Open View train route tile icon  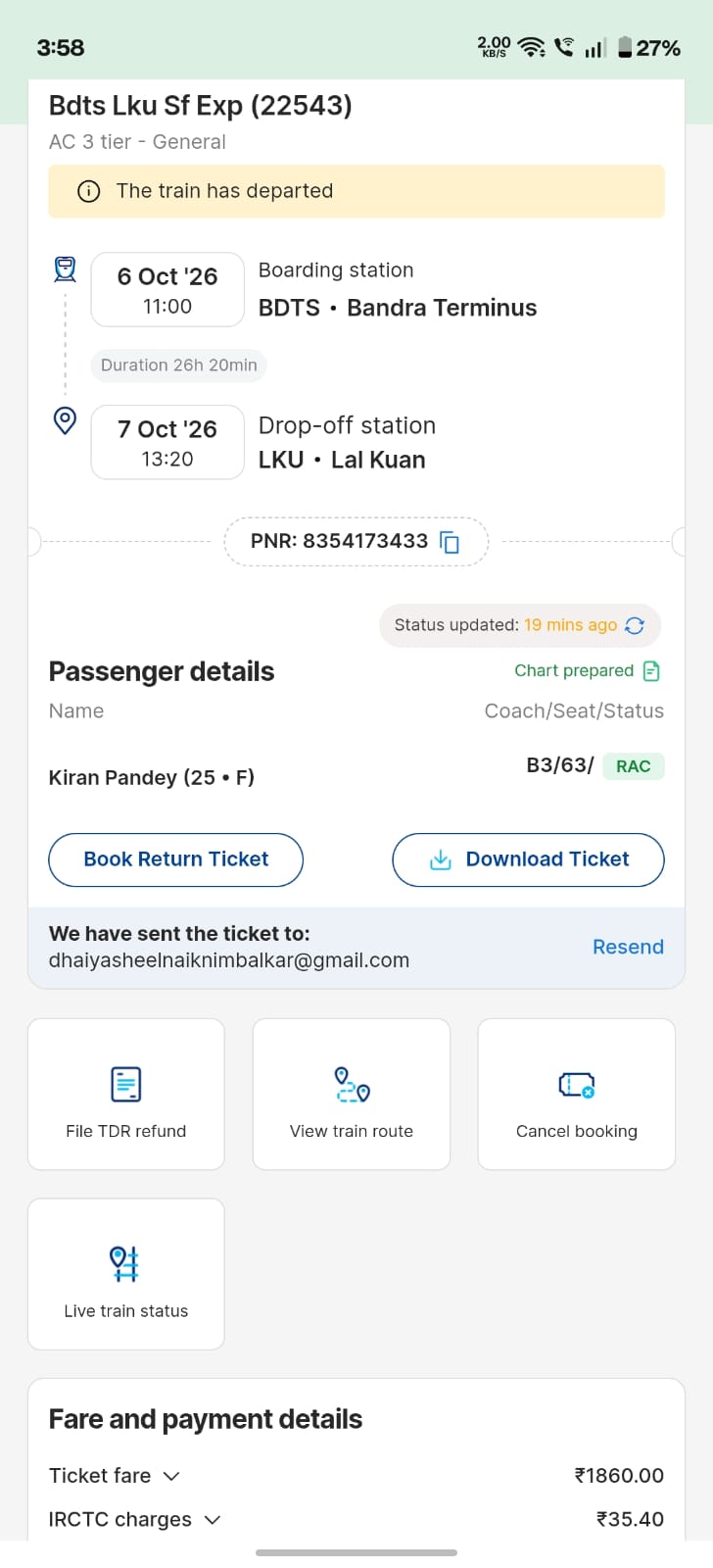click(x=352, y=1084)
